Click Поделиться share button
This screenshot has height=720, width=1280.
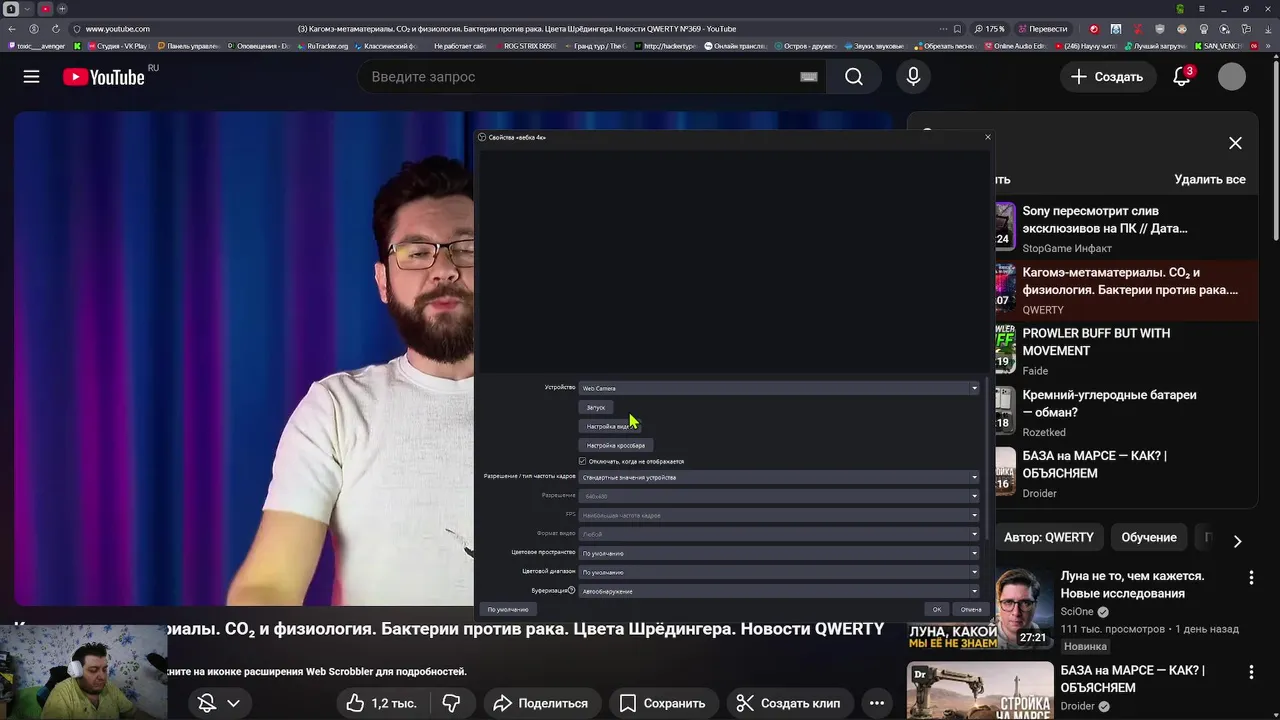pyautogui.click(x=540, y=703)
